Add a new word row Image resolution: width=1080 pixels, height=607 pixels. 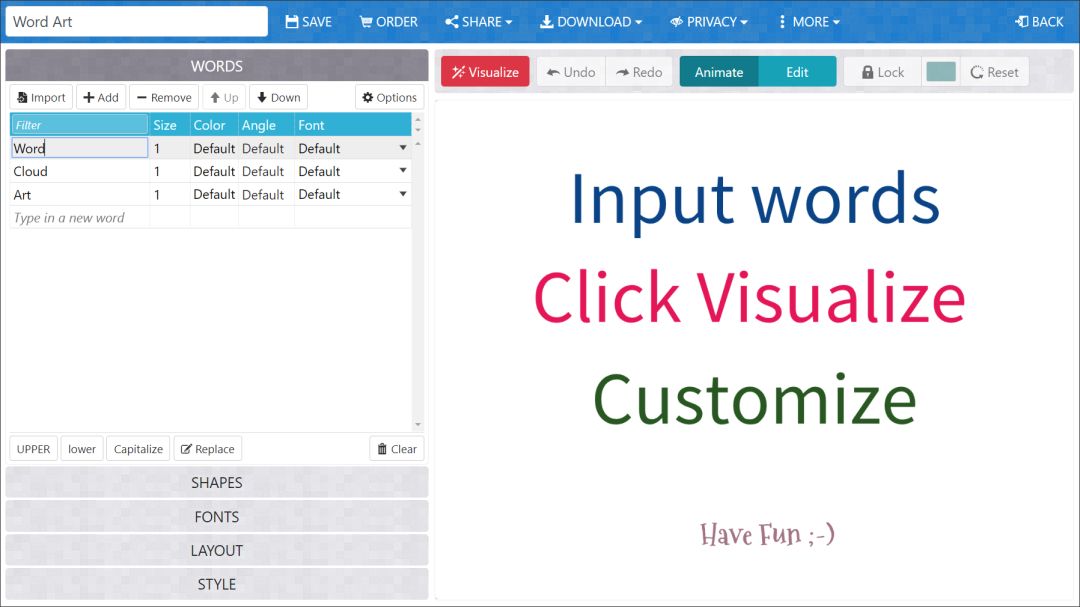click(x=101, y=97)
